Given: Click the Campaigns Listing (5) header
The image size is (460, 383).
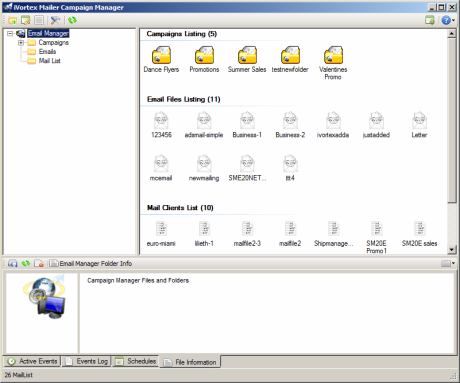Looking at the screenshot, I should (182, 34).
